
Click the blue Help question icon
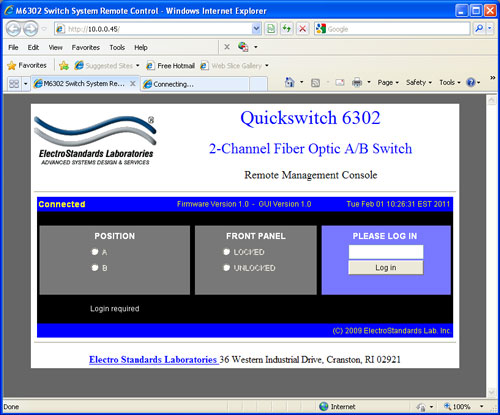471,82
